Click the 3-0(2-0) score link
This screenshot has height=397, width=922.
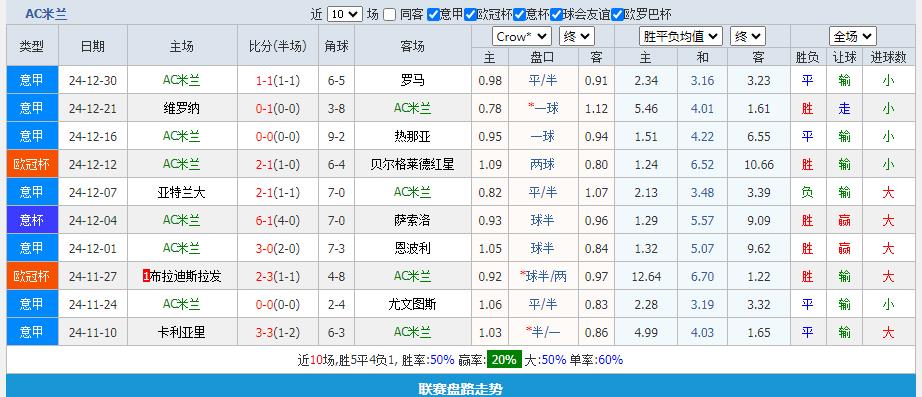pos(278,248)
